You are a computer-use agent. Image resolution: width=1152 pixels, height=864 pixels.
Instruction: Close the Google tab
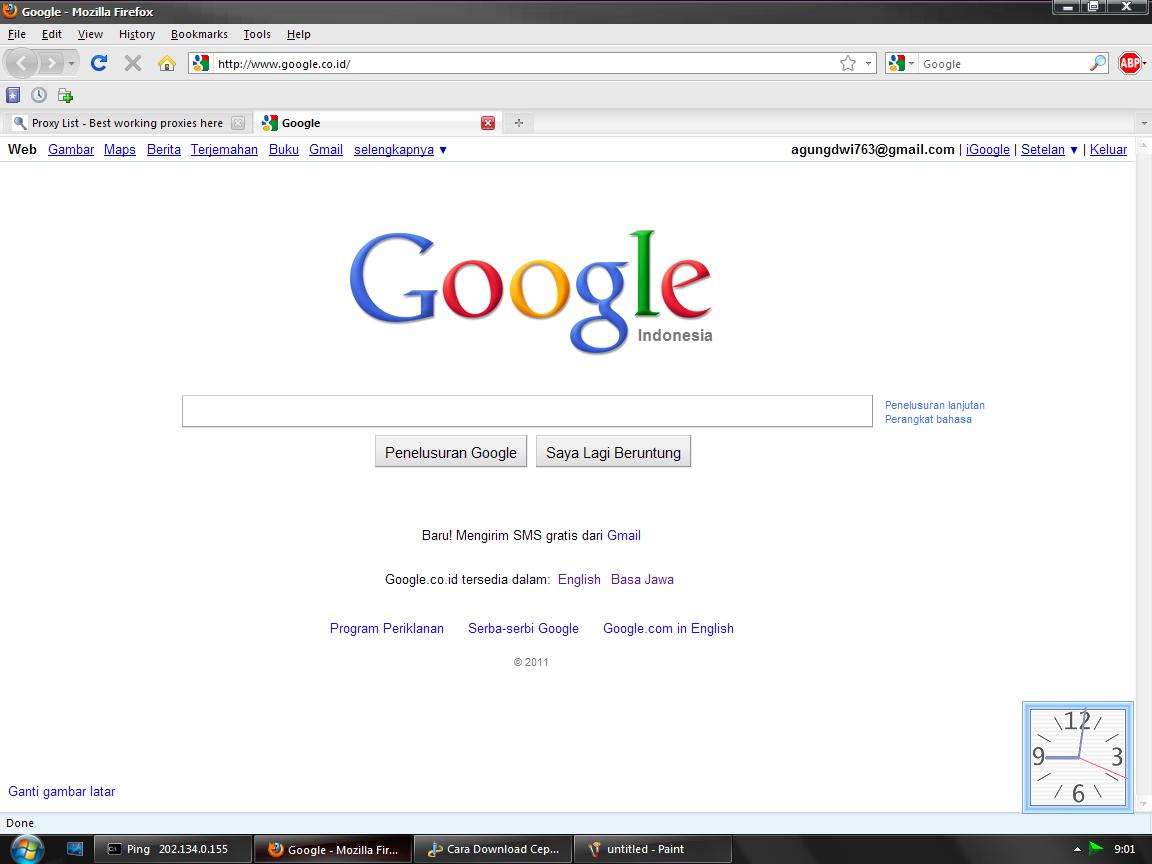click(488, 123)
